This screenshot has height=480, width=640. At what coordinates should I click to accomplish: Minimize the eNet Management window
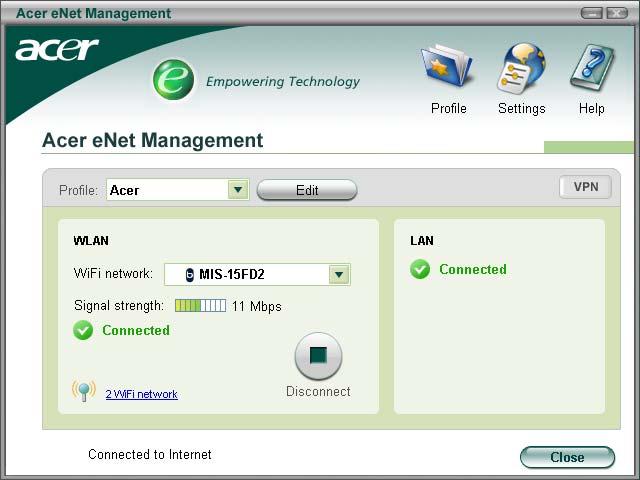pyautogui.click(x=591, y=13)
